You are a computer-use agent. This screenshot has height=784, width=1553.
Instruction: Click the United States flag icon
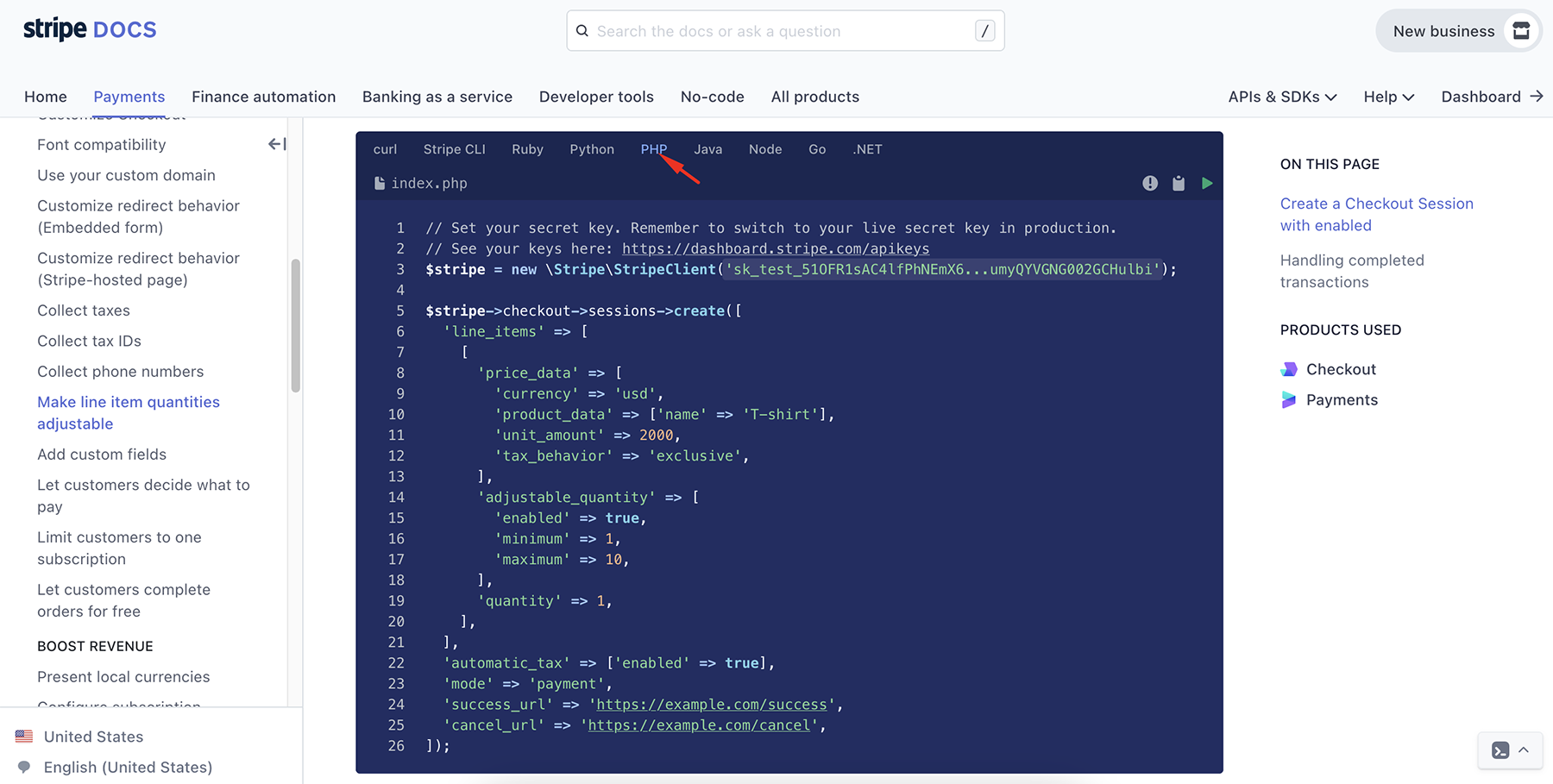click(24, 737)
